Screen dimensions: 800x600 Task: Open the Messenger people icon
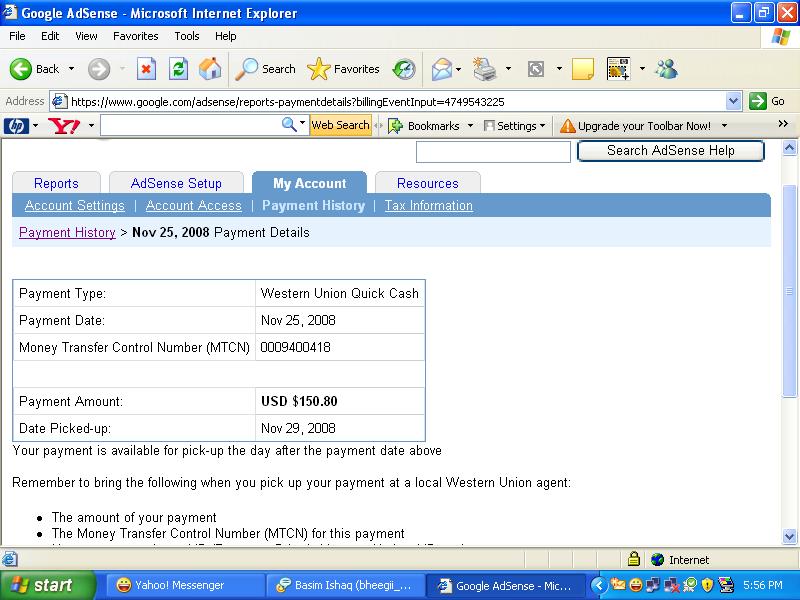click(666, 69)
